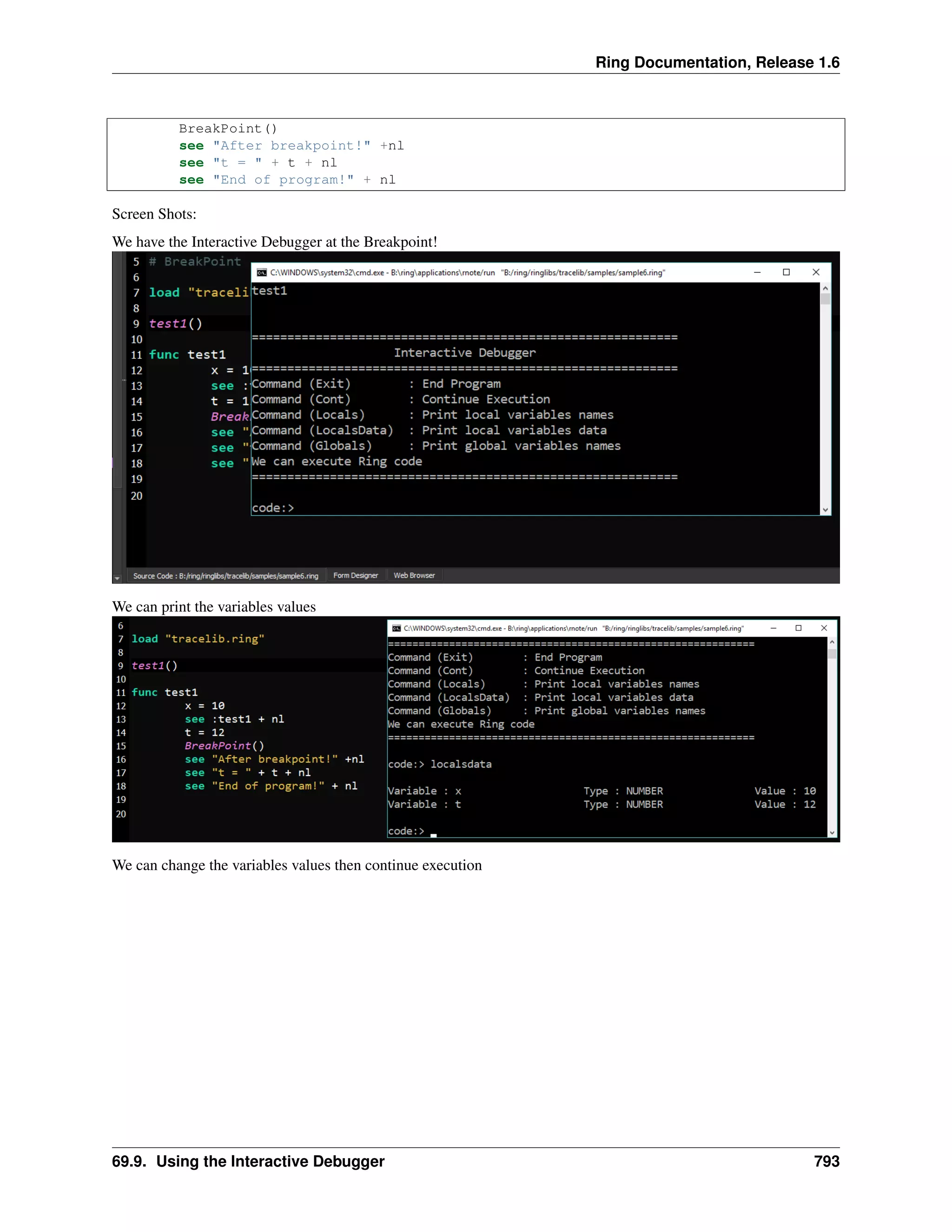
Task: Click cmd icon in Interactive Debugger console titlebar
Action: point(262,272)
